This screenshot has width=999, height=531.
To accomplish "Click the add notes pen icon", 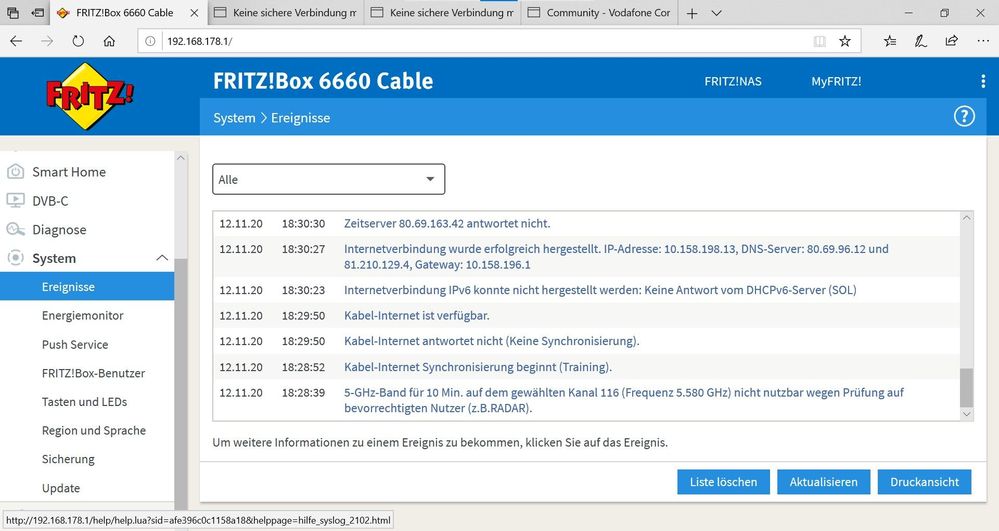I will (x=921, y=41).
